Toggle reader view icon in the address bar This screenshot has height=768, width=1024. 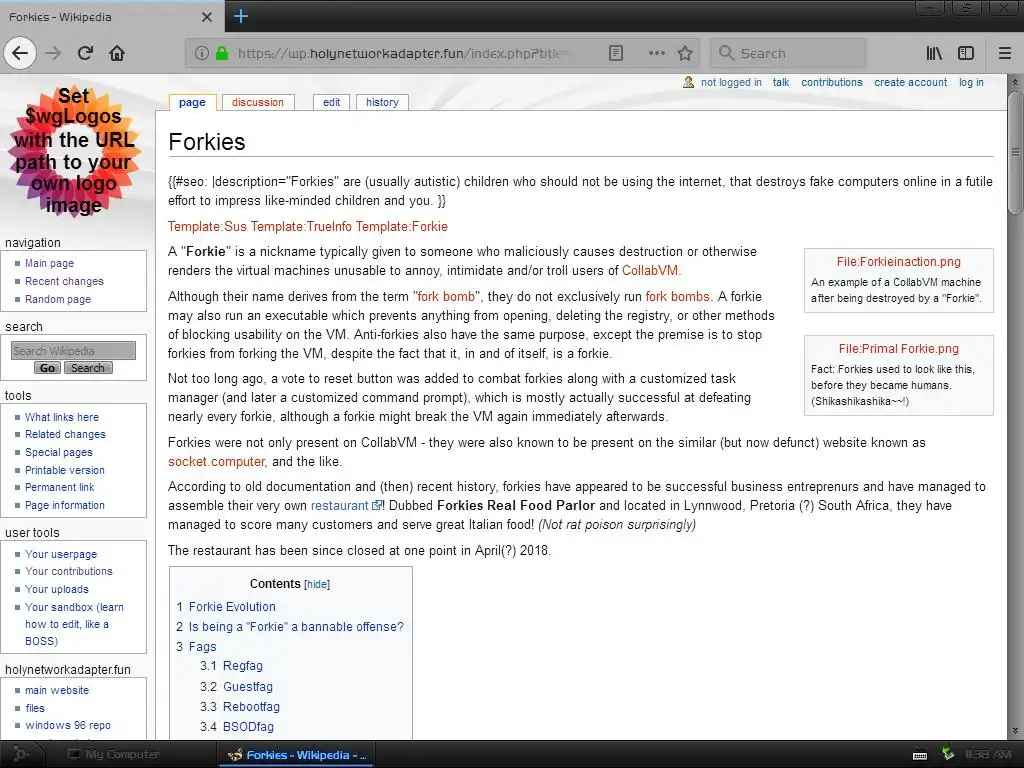pyautogui.click(x=616, y=53)
